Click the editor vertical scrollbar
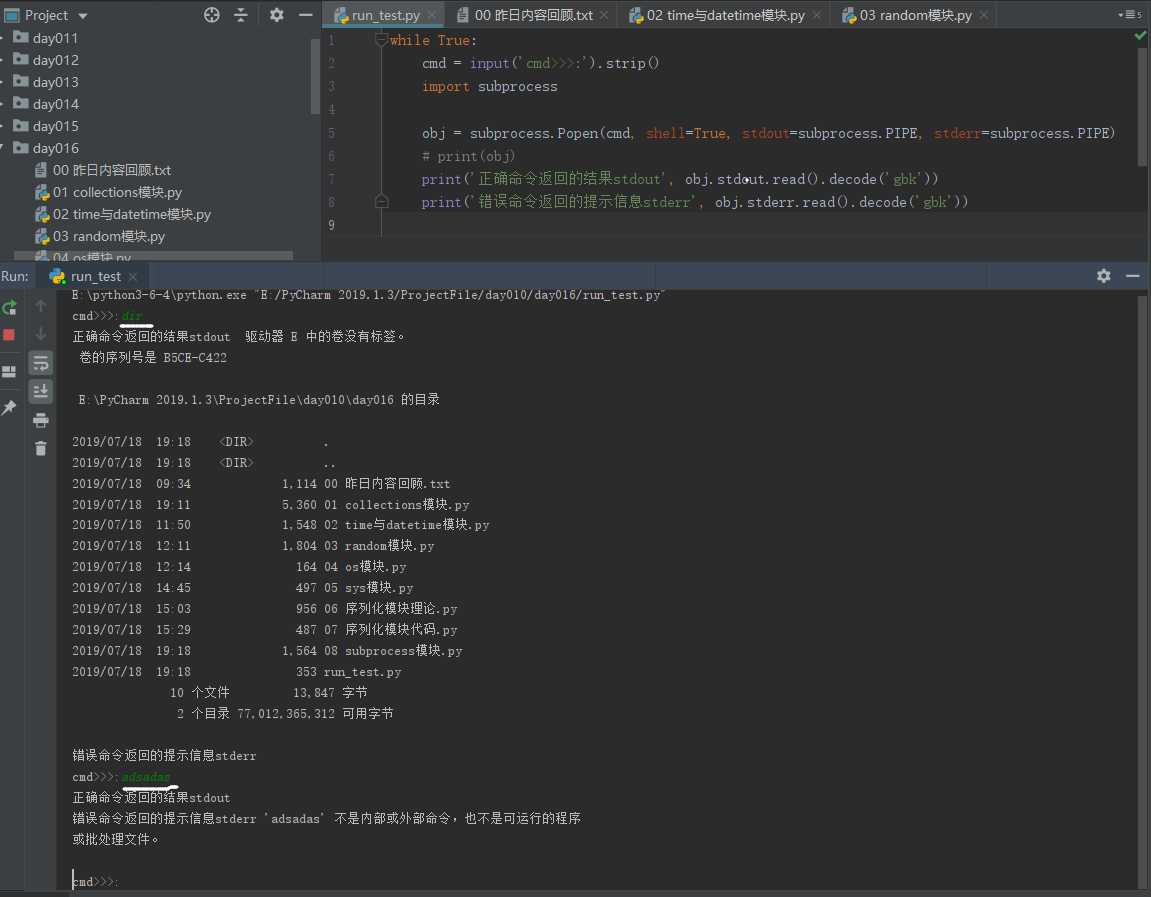This screenshot has height=897, width=1151. 1141,106
